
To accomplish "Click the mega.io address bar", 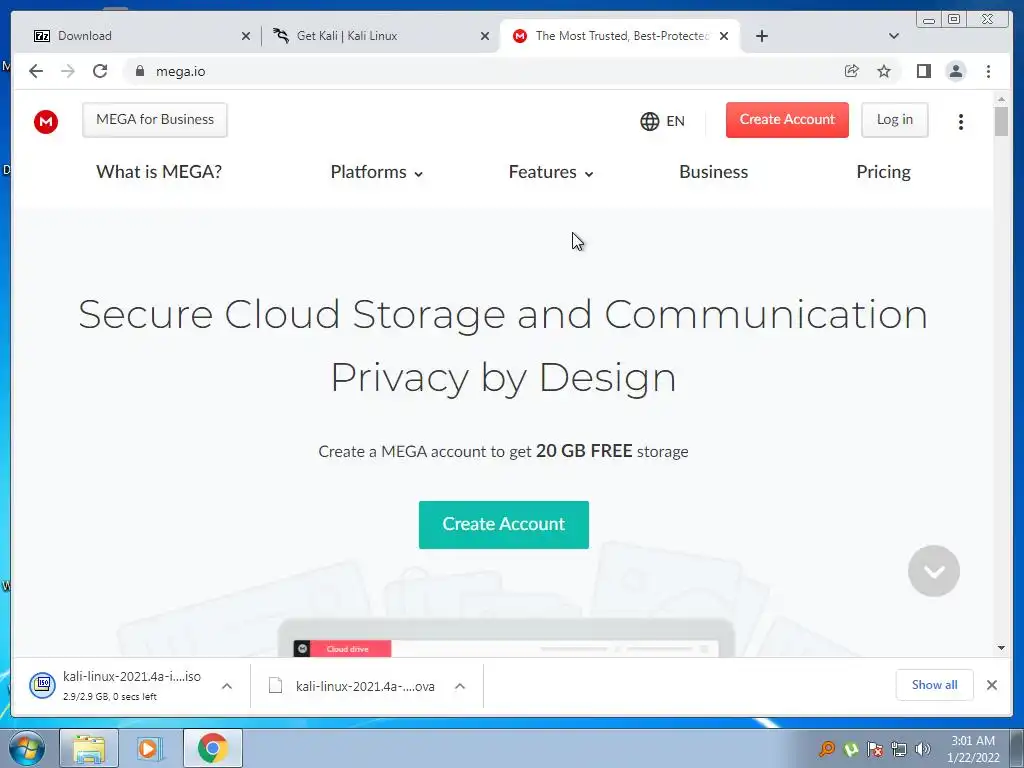I will [483, 71].
